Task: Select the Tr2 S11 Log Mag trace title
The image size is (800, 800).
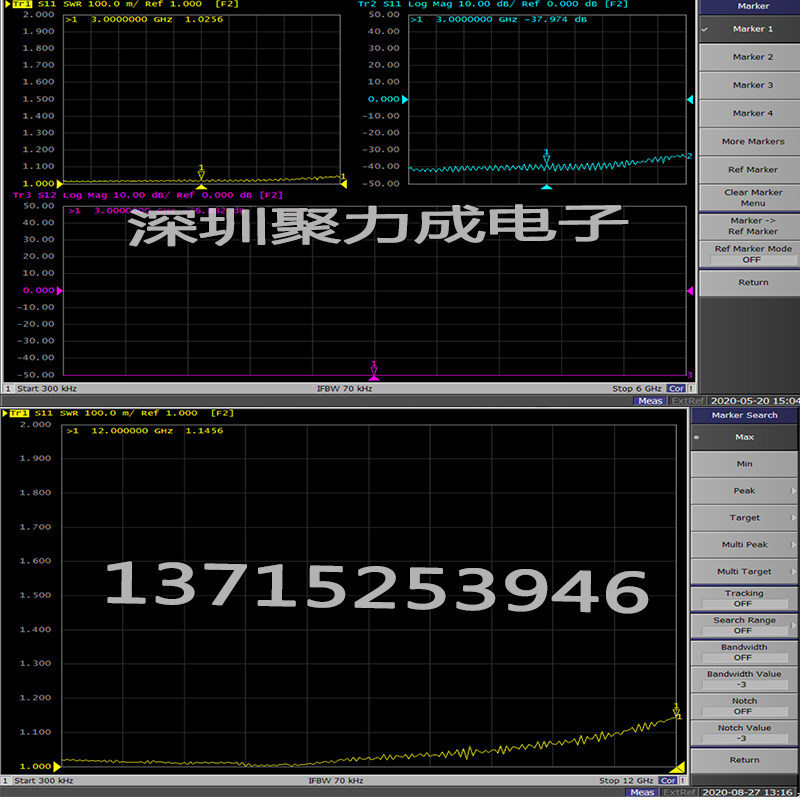Action: pyautogui.click(x=492, y=4)
